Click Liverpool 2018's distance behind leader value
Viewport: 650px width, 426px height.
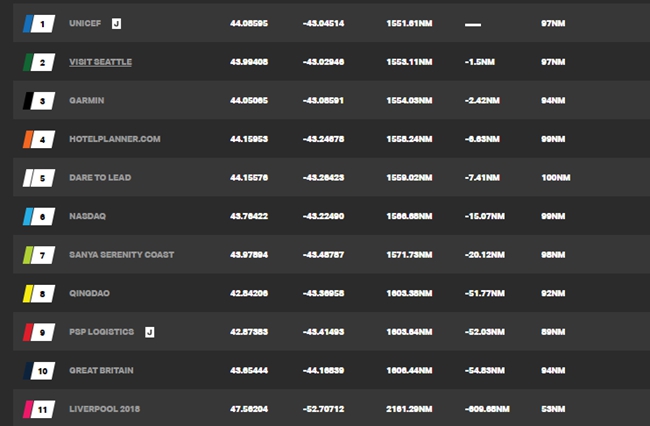pyautogui.click(x=487, y=409)
